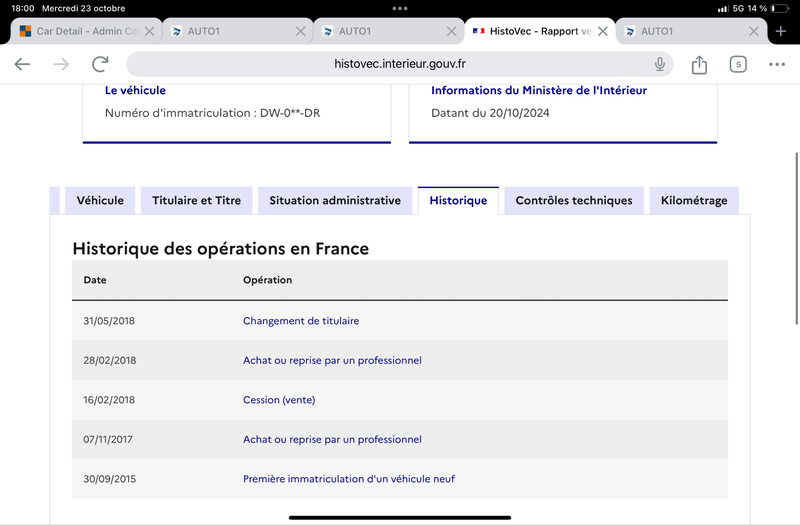Screen dimensions: 800x525
Task: Open the share sheet icon
Action: pyautogui.click(x=699, y=64)
